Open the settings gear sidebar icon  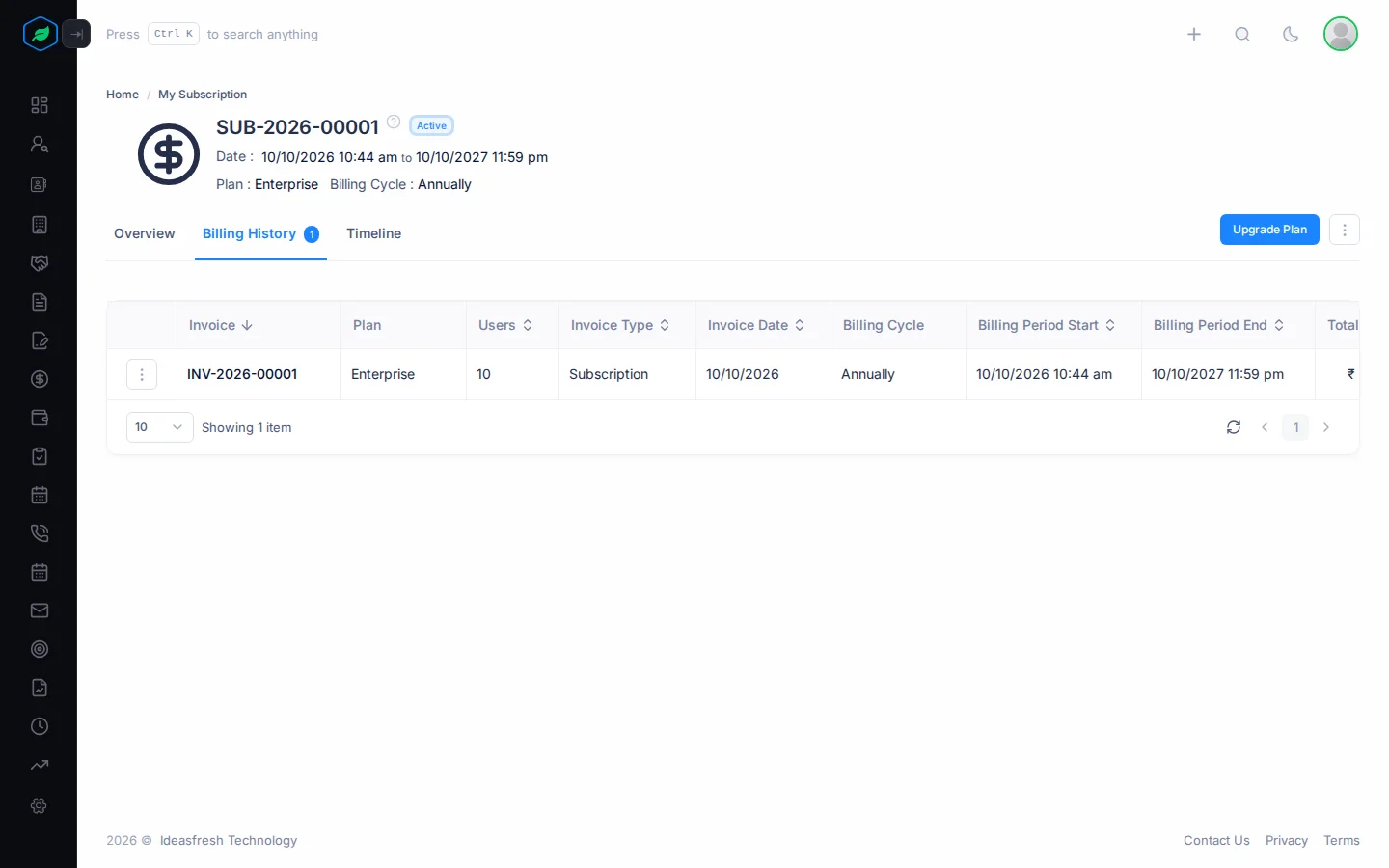40,805
